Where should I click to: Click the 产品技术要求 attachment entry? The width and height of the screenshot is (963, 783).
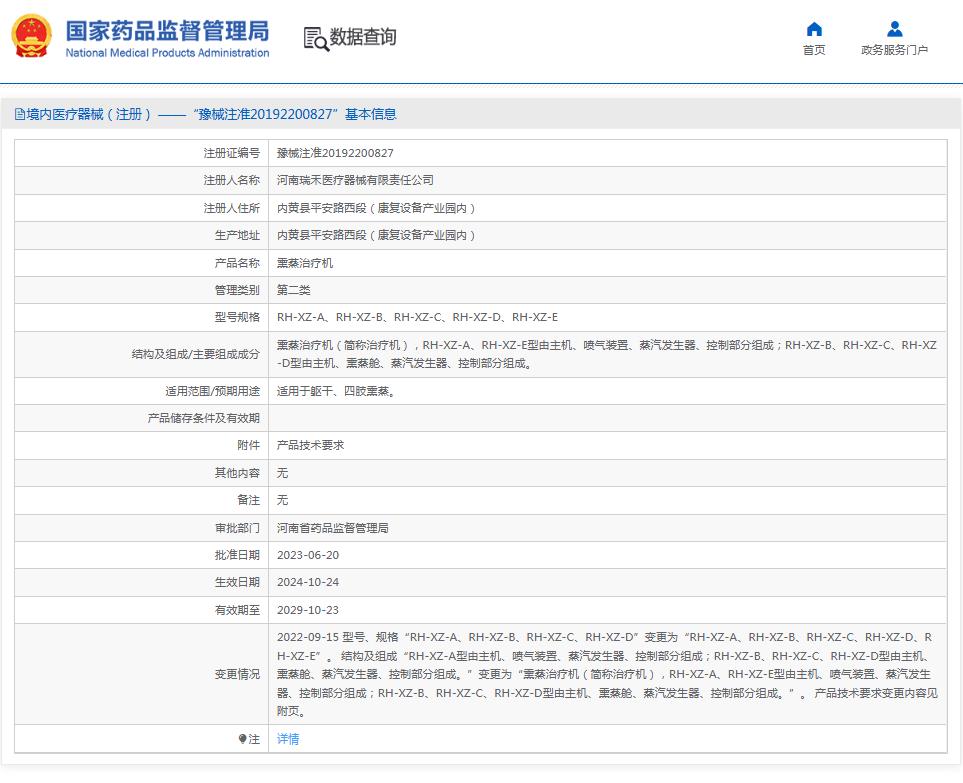tap(311, 445)
